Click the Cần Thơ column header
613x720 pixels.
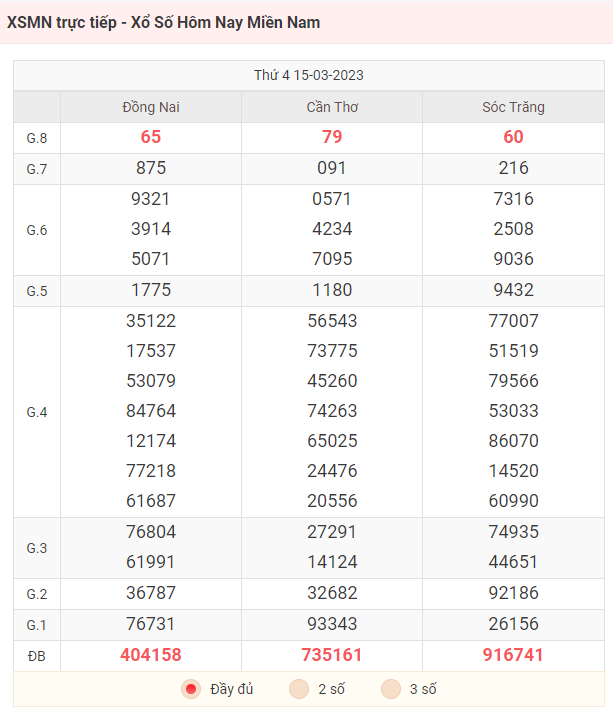[x=332, y=107]
